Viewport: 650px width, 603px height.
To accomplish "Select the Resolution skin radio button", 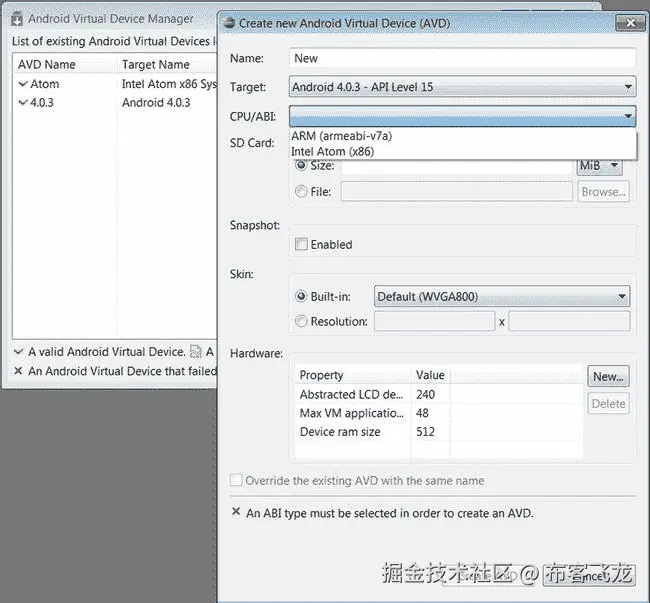I will (301, 321).
